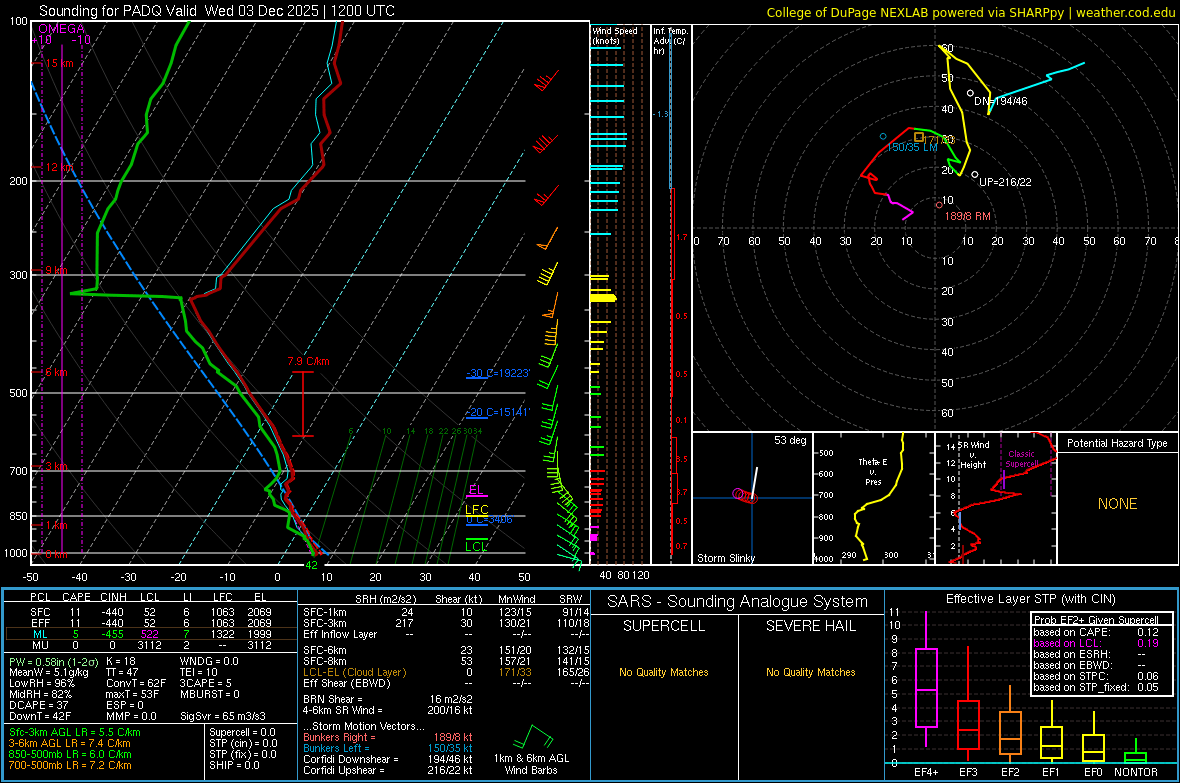Image resolution: width=1180 pixels, height=783 pixels.
Task: Click the -30 C=19223' level label
Action: (498, 373)
